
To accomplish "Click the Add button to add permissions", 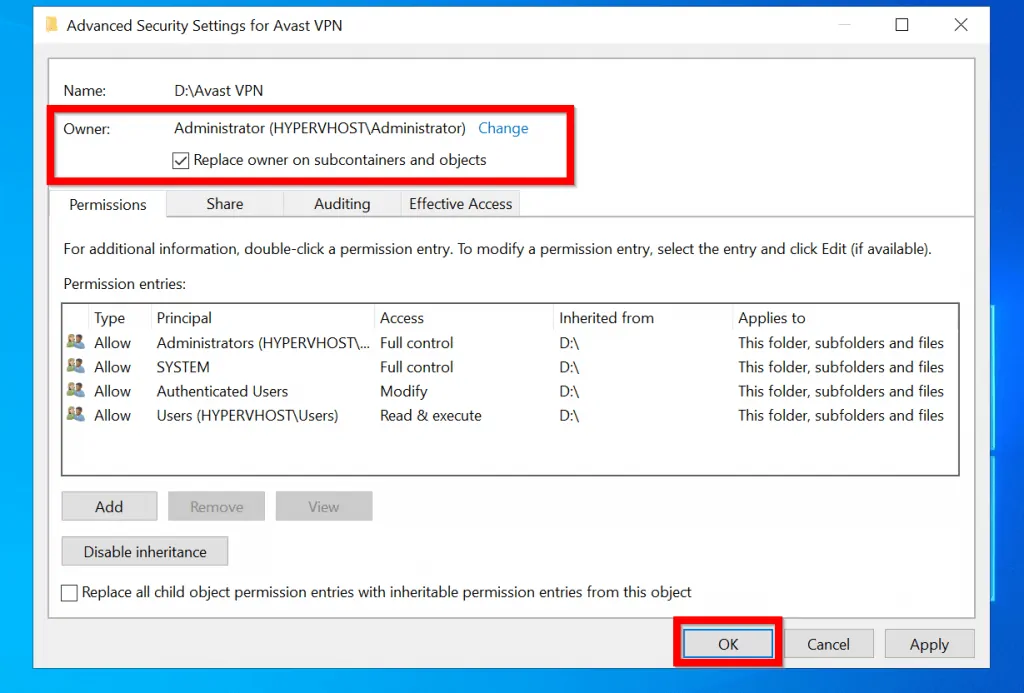I will pyautogui.click(x=109, y=506).
